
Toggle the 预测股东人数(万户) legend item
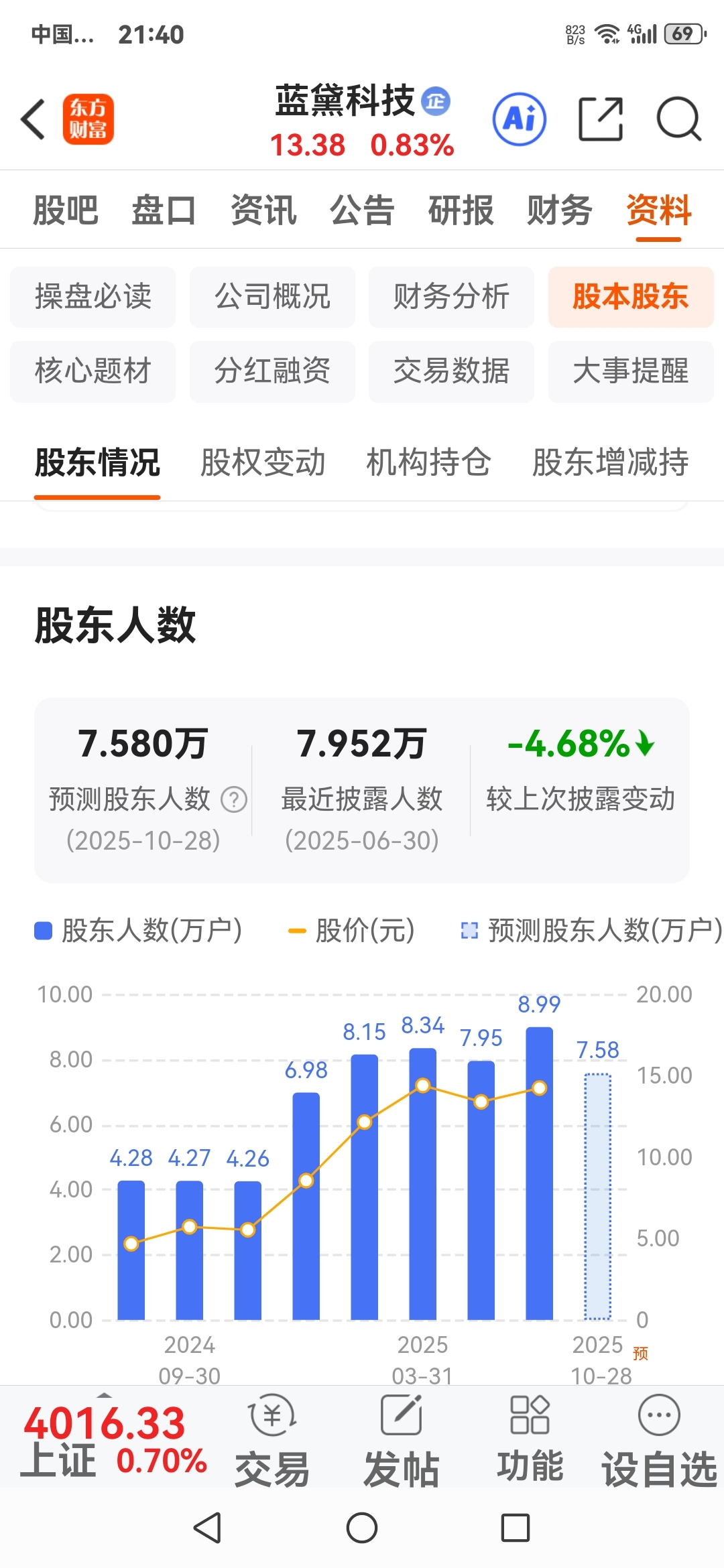[592, 930]
